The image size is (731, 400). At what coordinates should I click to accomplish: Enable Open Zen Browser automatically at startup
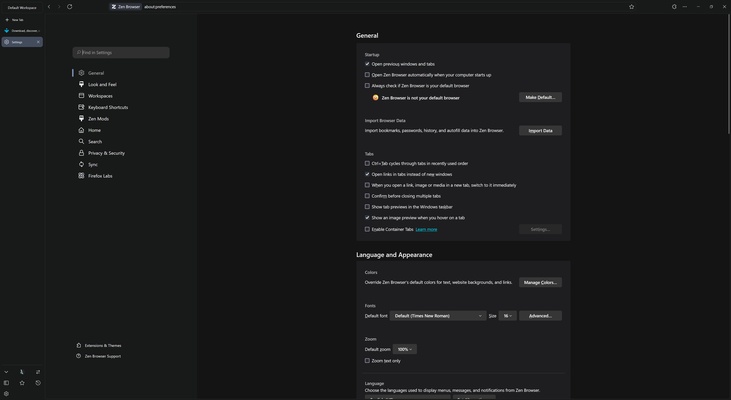pyautogui.click(x=367, y=75)
